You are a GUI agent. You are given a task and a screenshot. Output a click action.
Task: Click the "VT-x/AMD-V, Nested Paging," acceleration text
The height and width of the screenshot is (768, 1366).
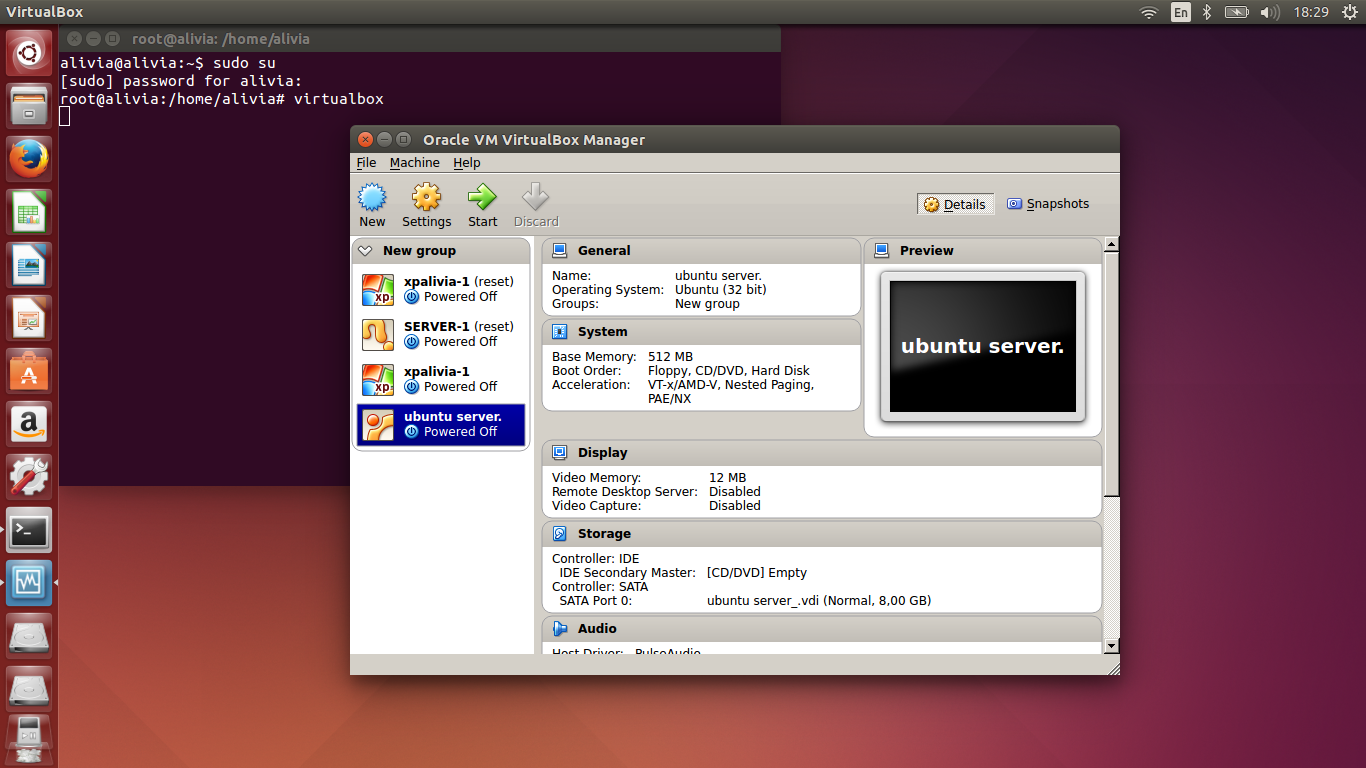click(731, 385)
